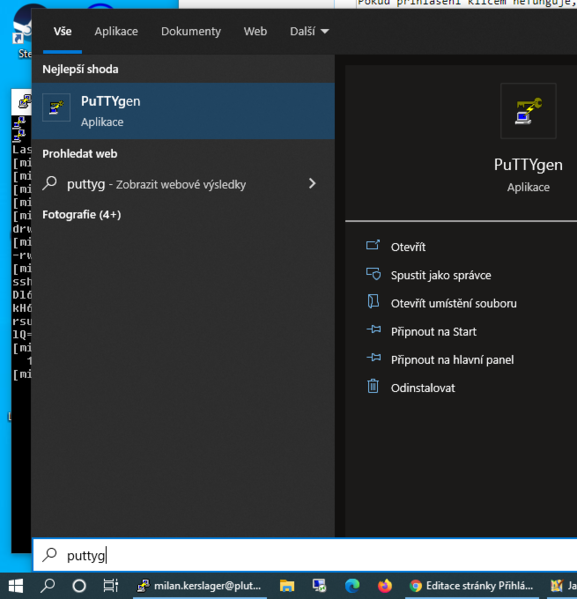Image resolution: width=577 pixels, height=599 pixels.
Task: Click the Prohledat web heading
Action: (x=79, y=154)
